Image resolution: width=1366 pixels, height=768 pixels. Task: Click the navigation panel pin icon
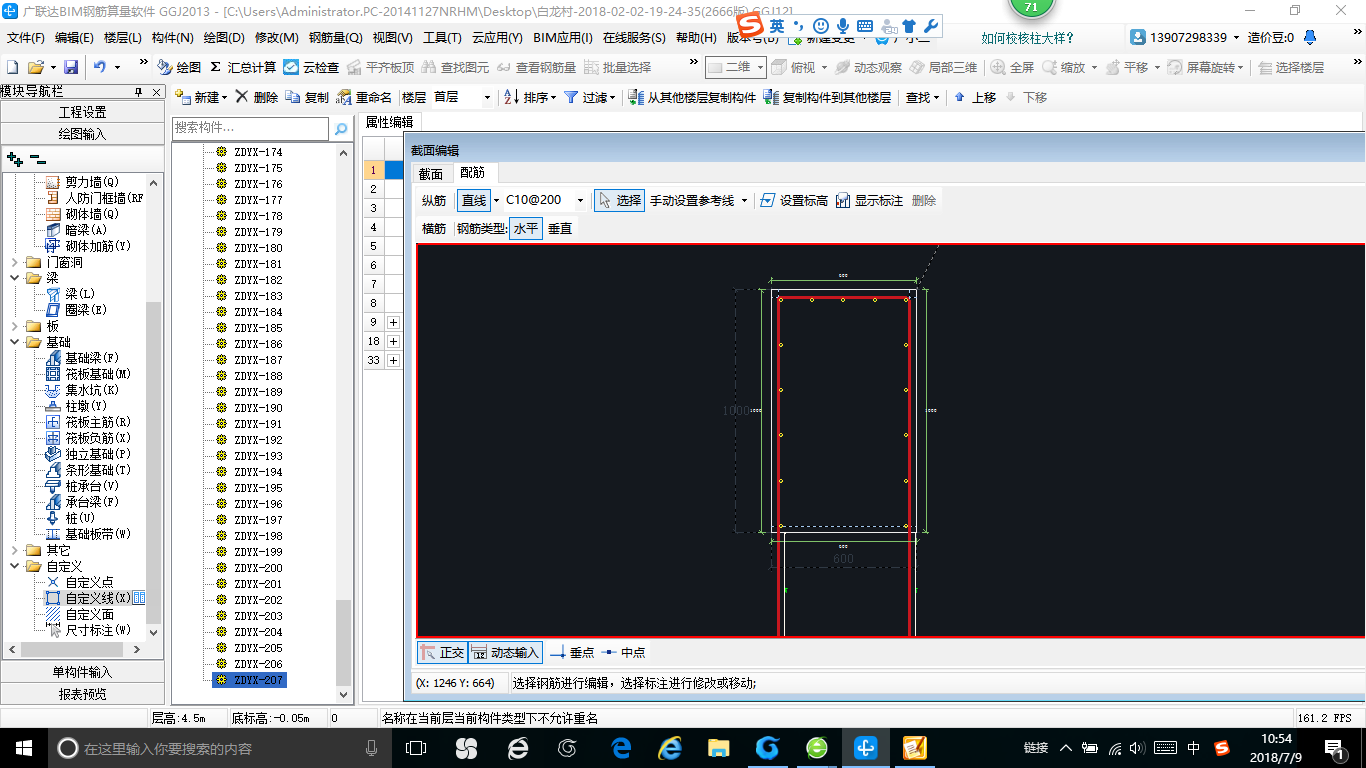point(139,92)
